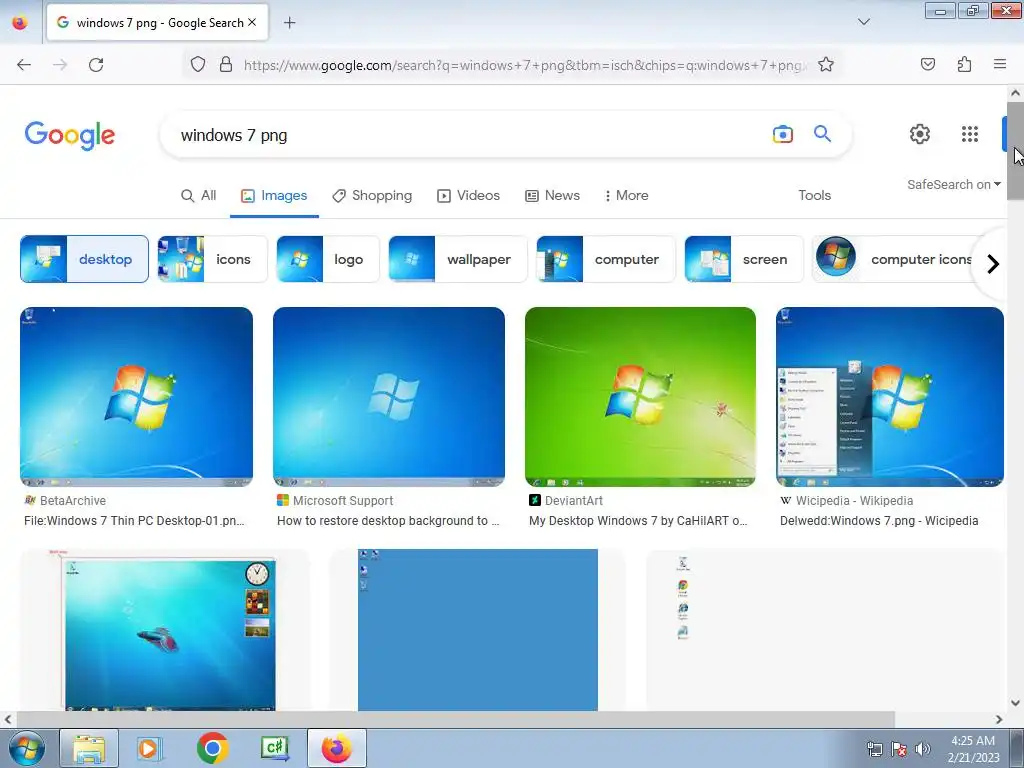Image resolution: width=1024 pixels, height=768 pixels.
Task: Show more filter chips with right chevron
Action: tap(993, 264)
